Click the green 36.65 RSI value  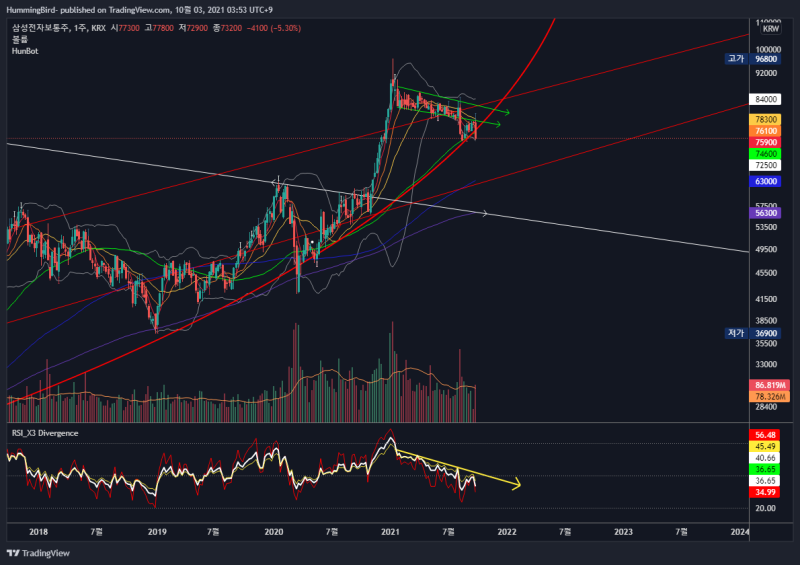(x=765, y=470)
